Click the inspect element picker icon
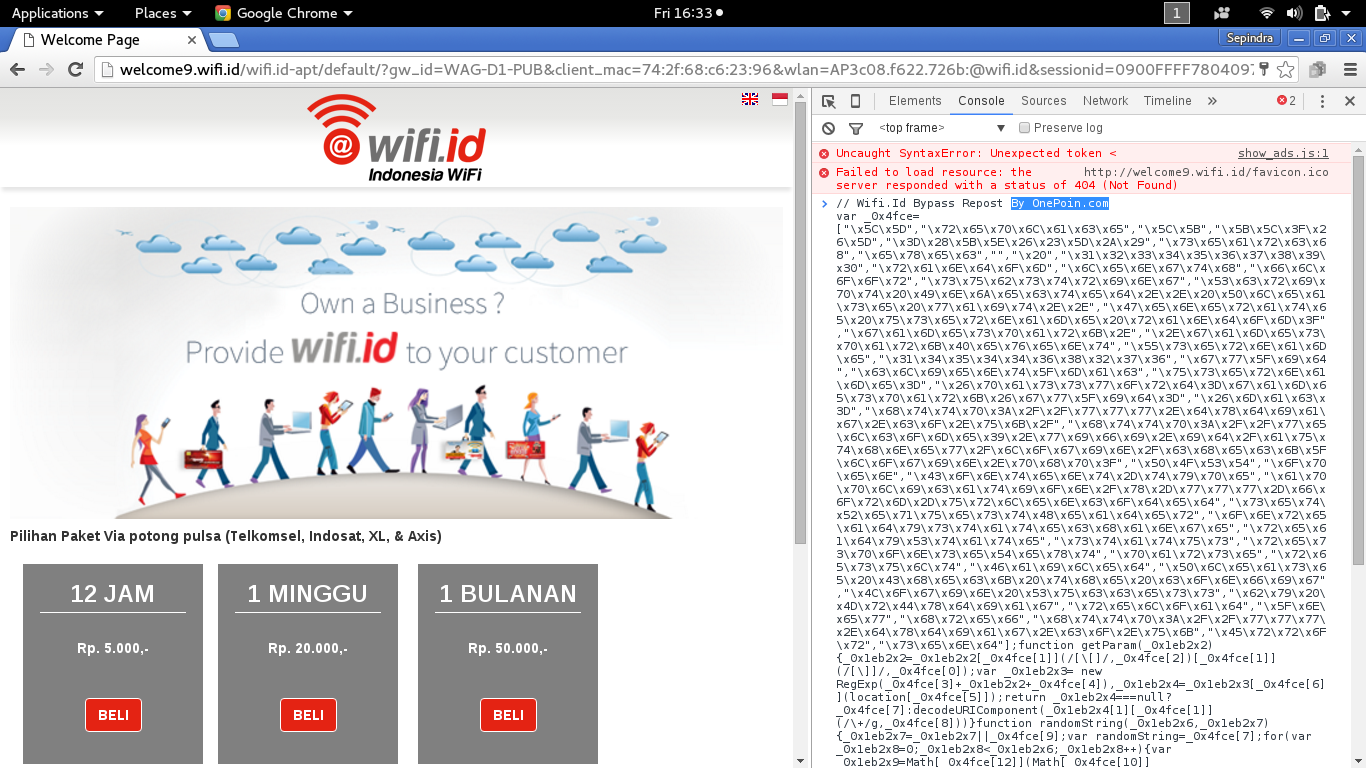Image resolution: width=1366 pixels, height=768 pixels. [x=828, y=101]
